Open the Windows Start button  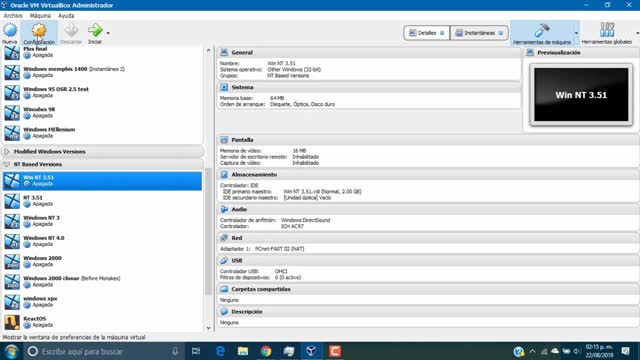[x=11, y=351]
